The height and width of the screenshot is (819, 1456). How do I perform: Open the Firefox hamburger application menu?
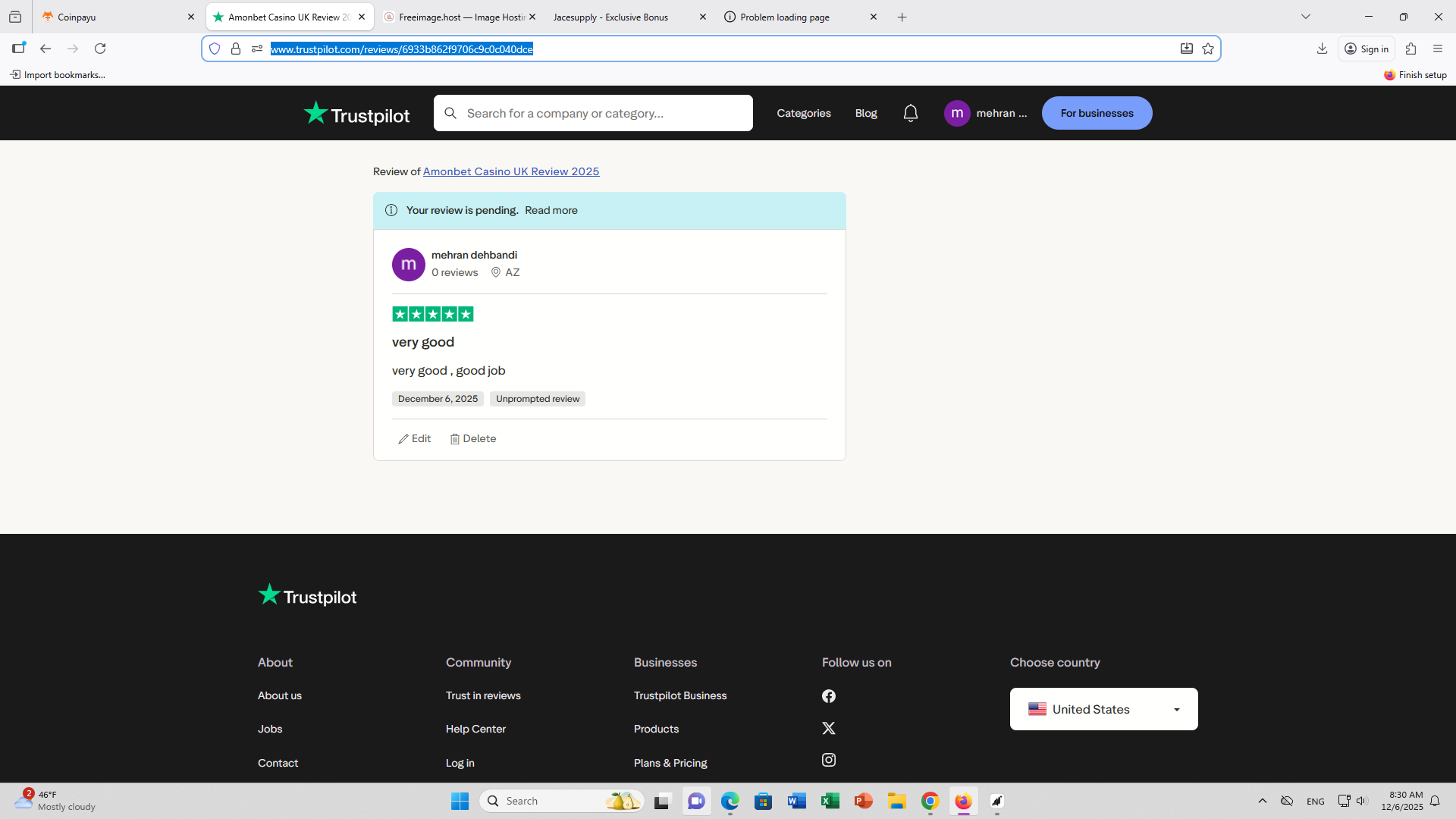(1438, 49)
